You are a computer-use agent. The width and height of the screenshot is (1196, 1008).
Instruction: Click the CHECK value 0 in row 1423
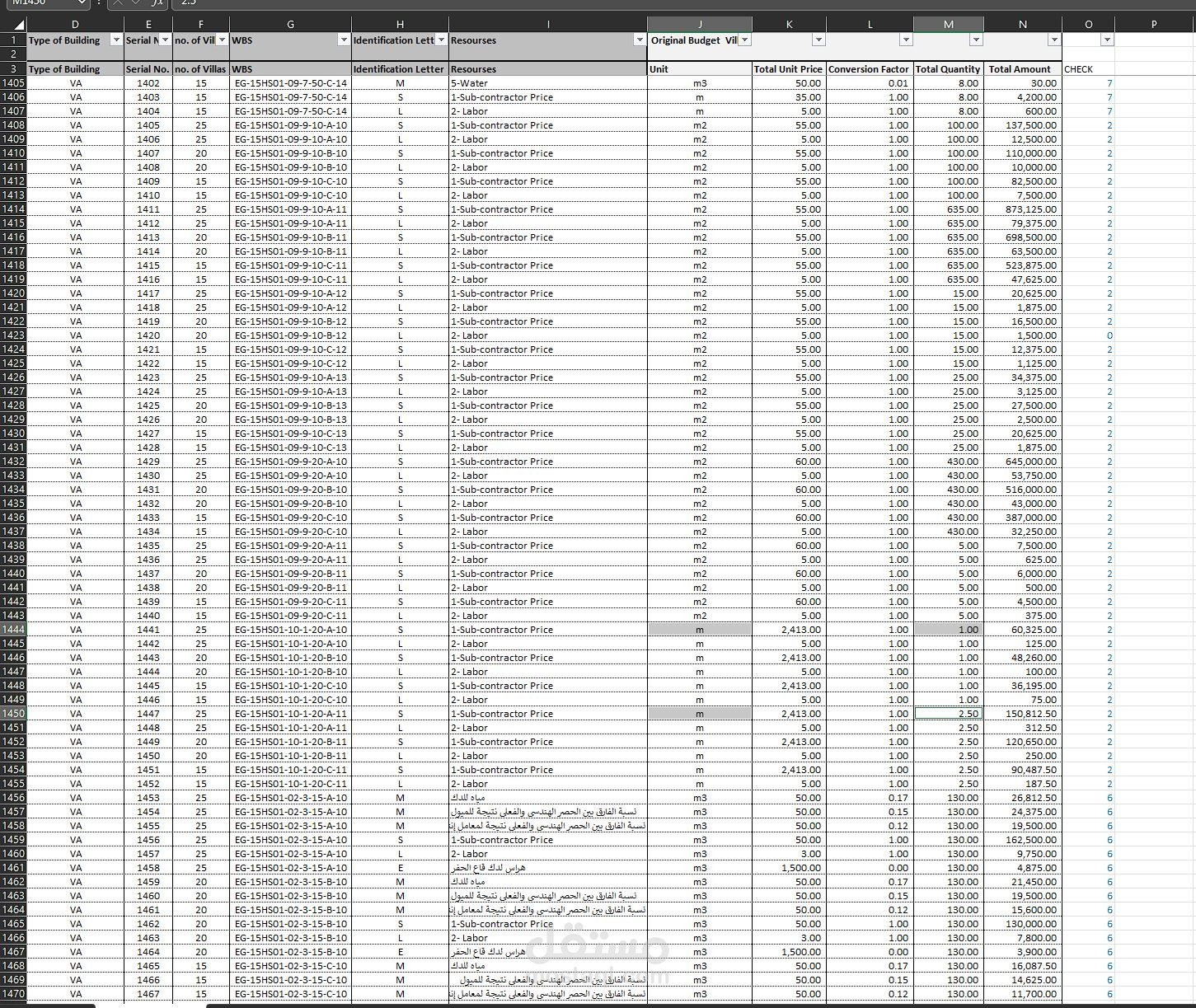point(1088,335)
